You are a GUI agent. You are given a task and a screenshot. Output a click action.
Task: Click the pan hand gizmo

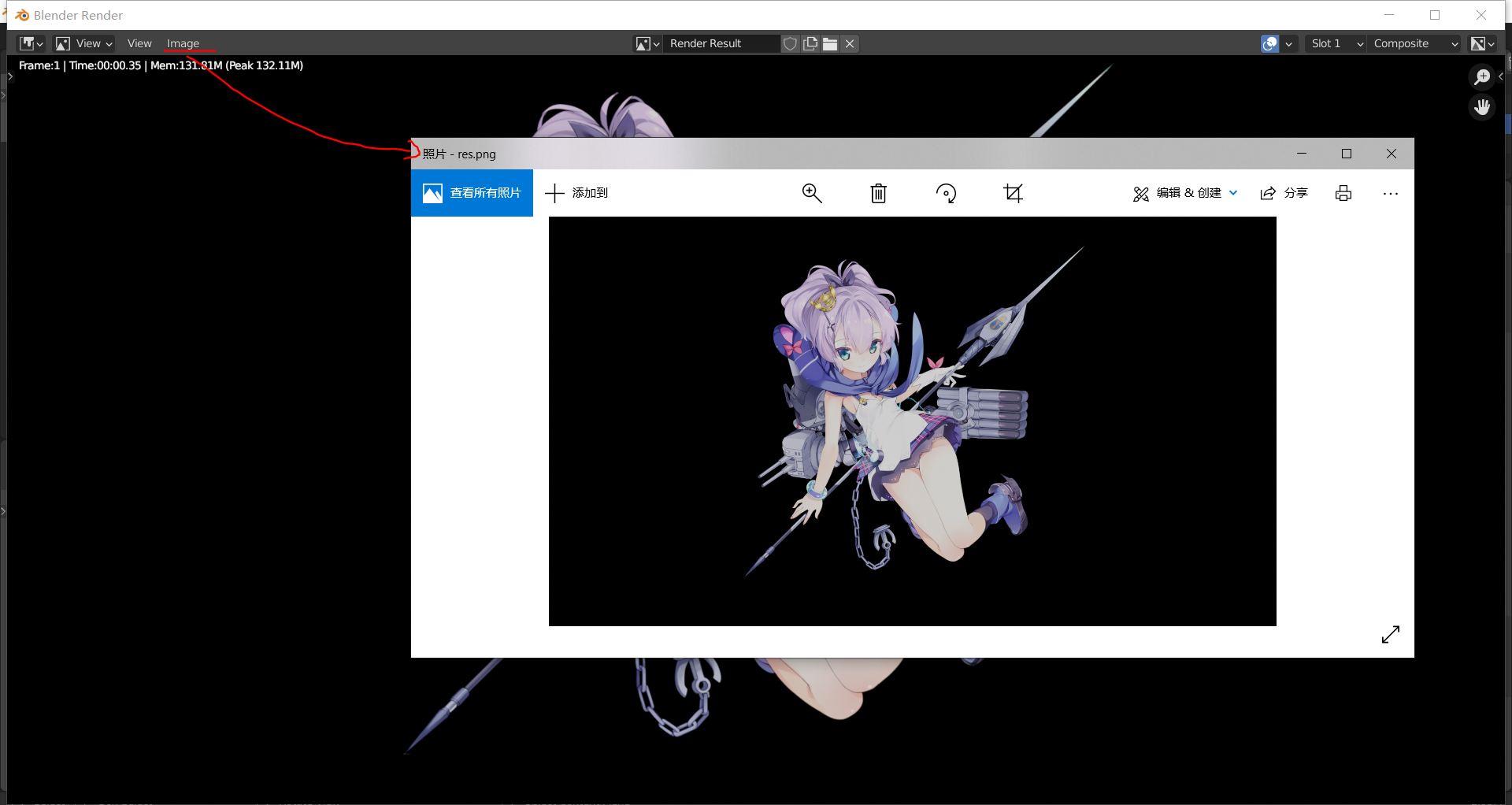1482,106
